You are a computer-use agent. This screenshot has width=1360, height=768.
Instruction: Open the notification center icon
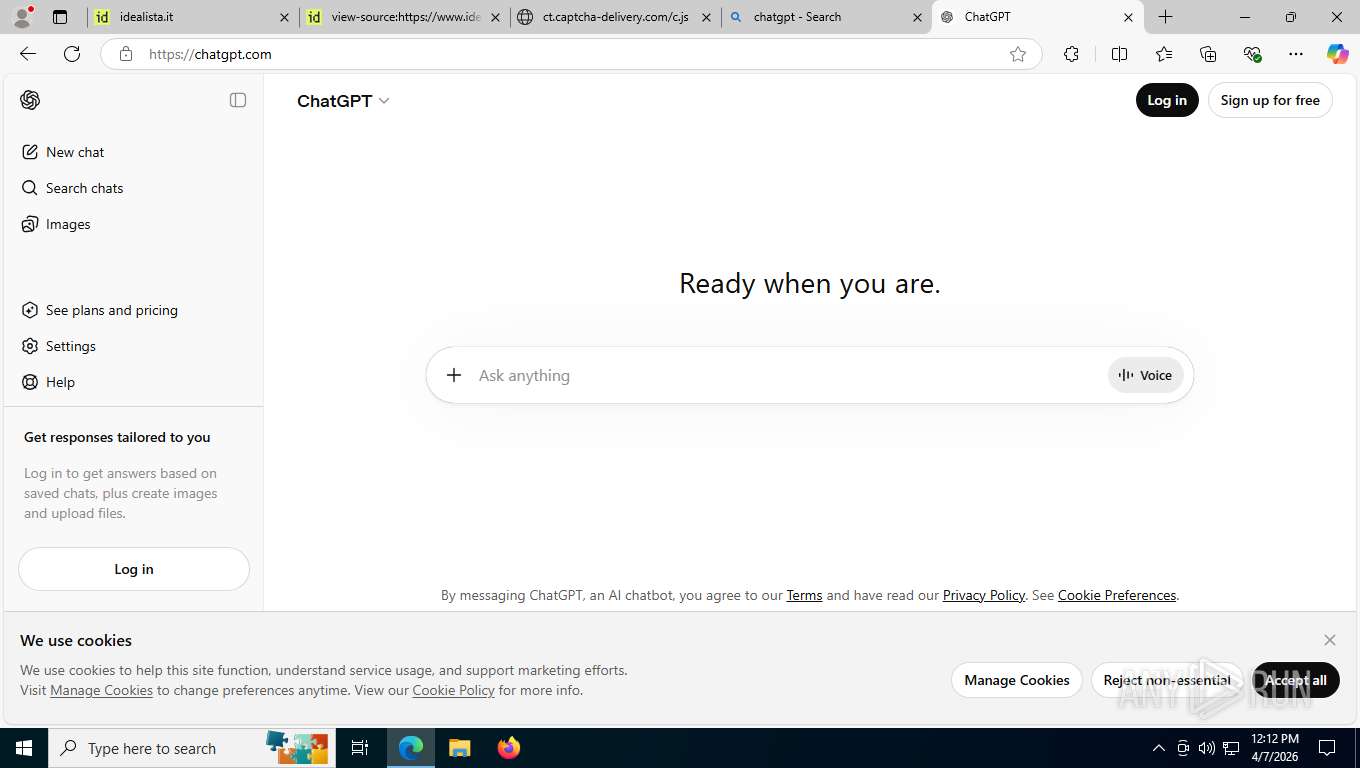point(1327,748)
